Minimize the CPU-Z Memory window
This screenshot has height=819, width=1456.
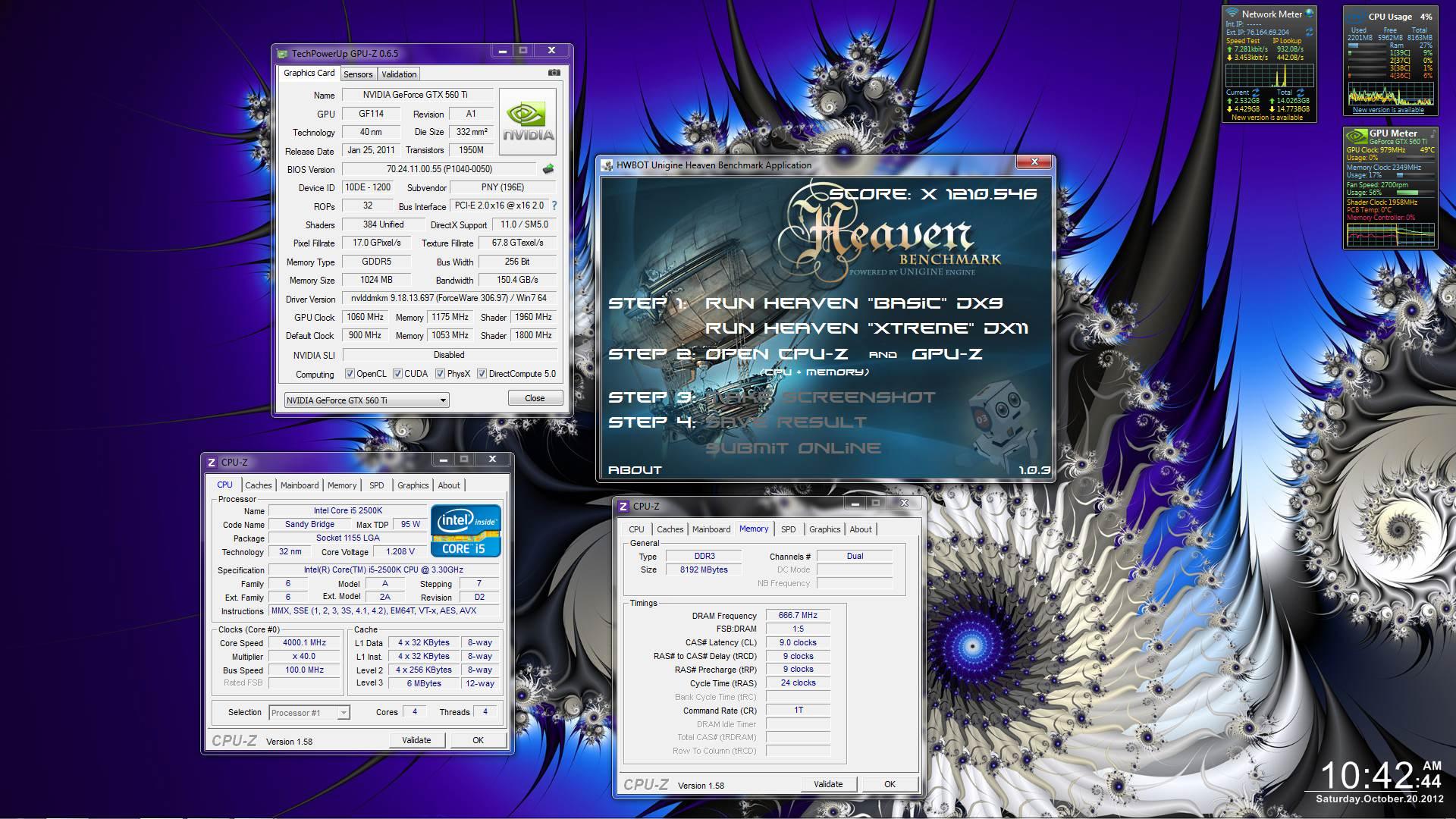855,504
